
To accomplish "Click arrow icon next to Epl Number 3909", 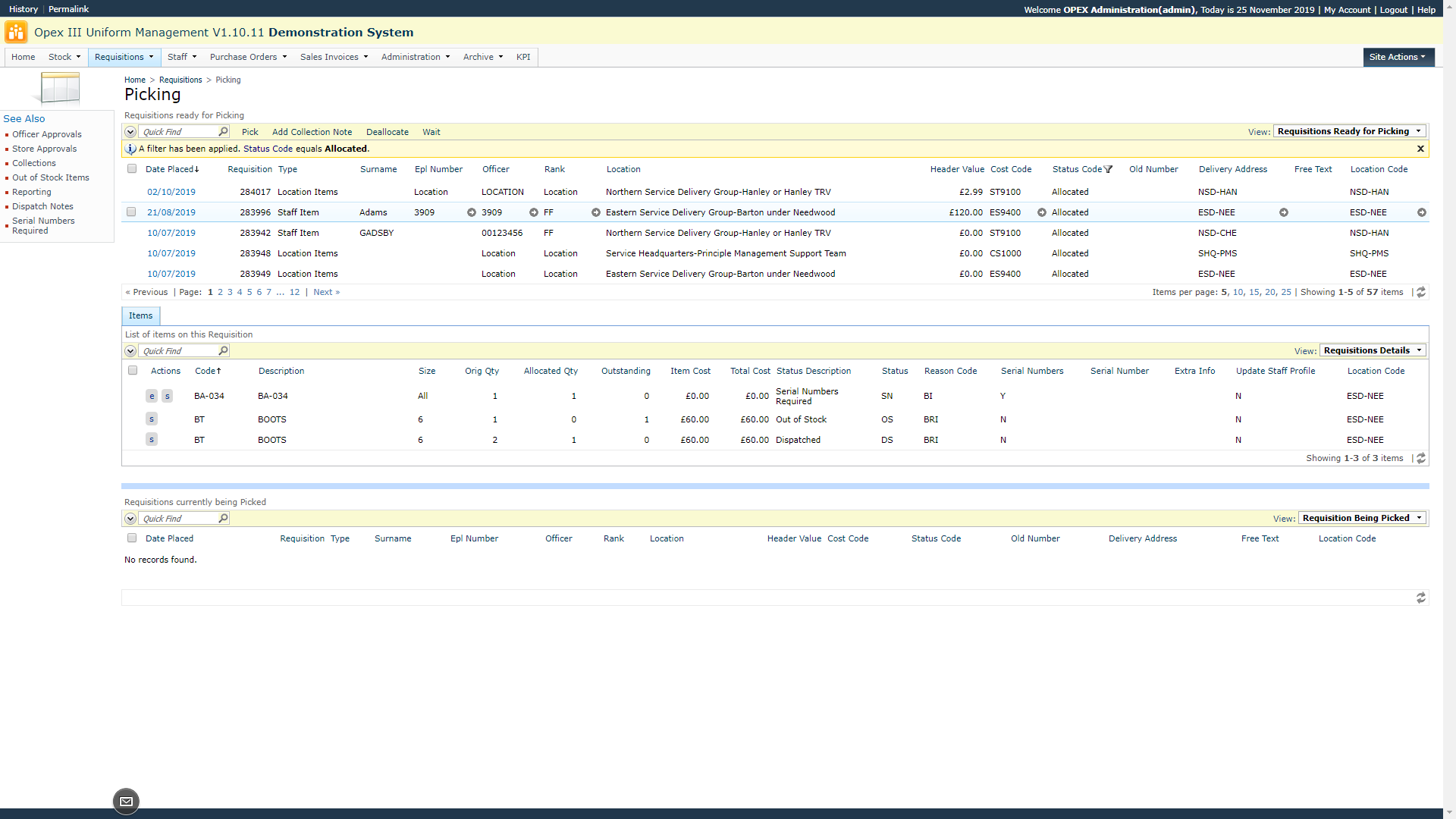I will click(472, 212).
